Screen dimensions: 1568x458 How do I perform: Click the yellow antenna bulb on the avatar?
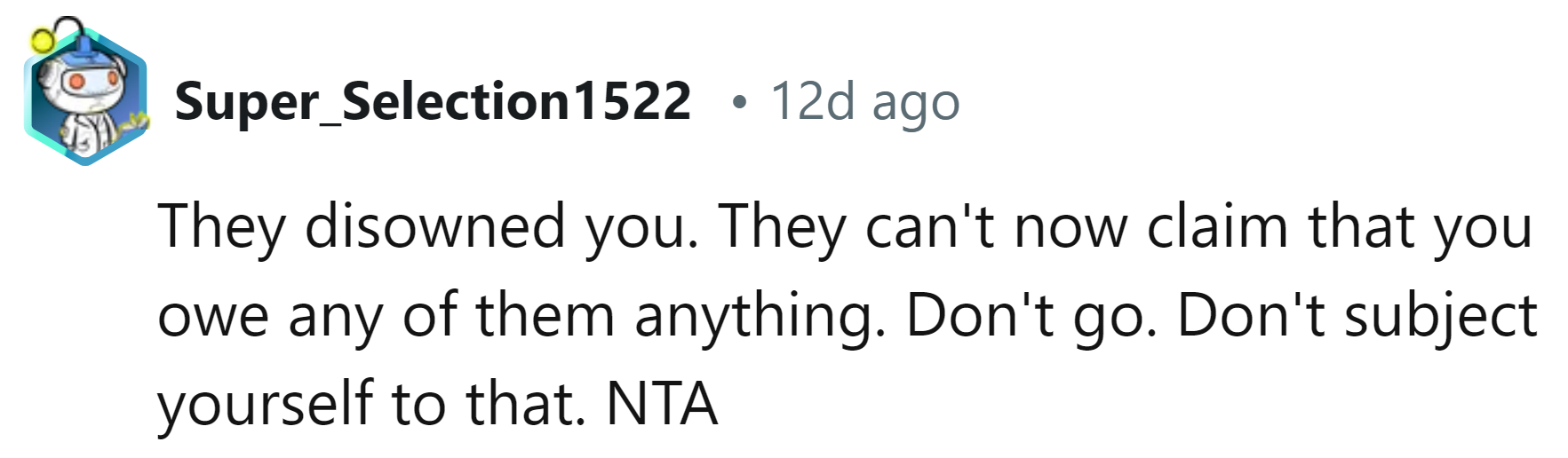coord(42,39)
